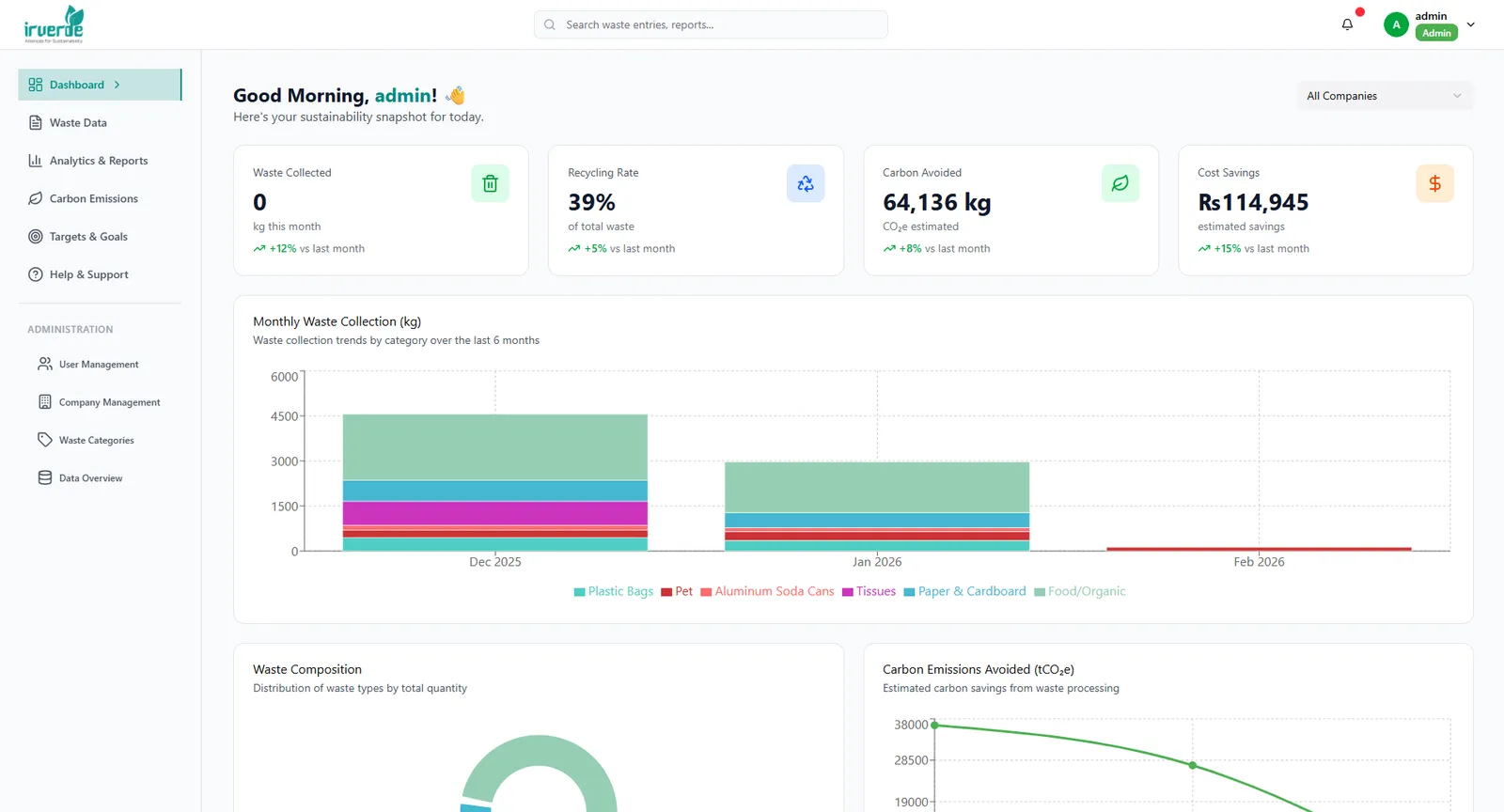Screen dimensions: 1504x812
Task: Click the iruerde logo
Action: [x=54, y=24]
